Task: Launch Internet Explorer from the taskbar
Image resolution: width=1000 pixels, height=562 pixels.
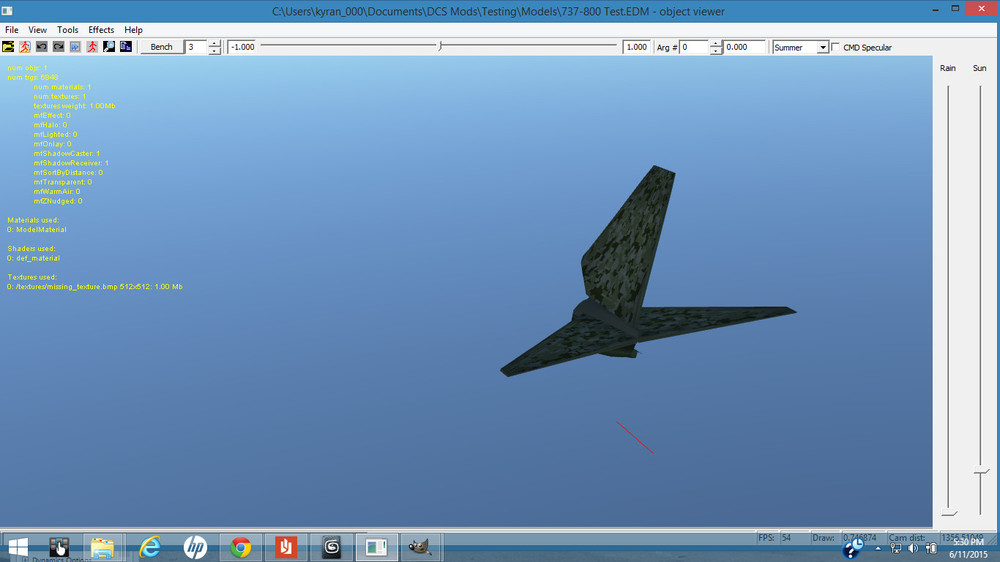Action: tap(150, 547)
